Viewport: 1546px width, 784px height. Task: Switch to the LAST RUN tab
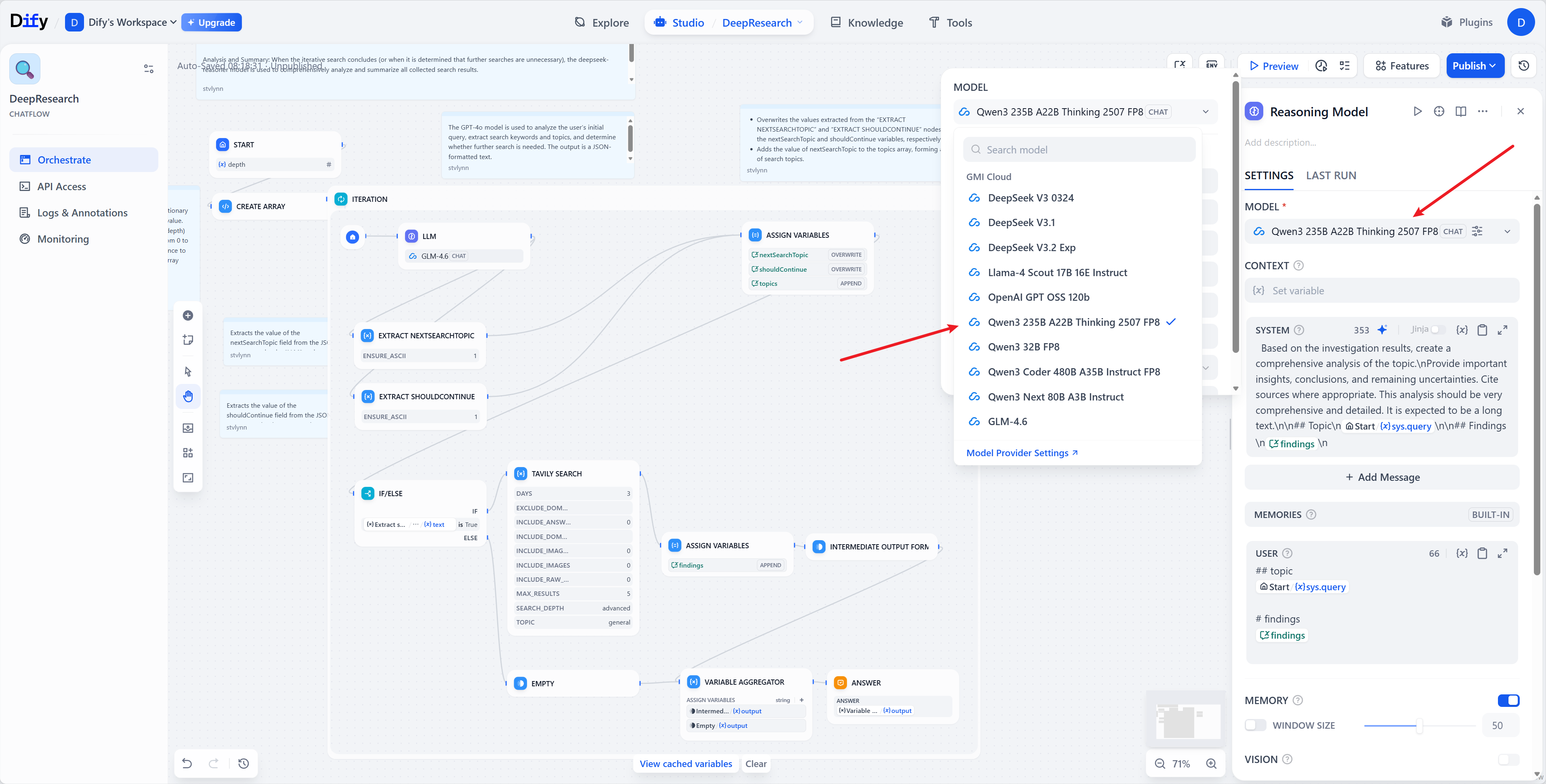click(x=1331, y=176)
